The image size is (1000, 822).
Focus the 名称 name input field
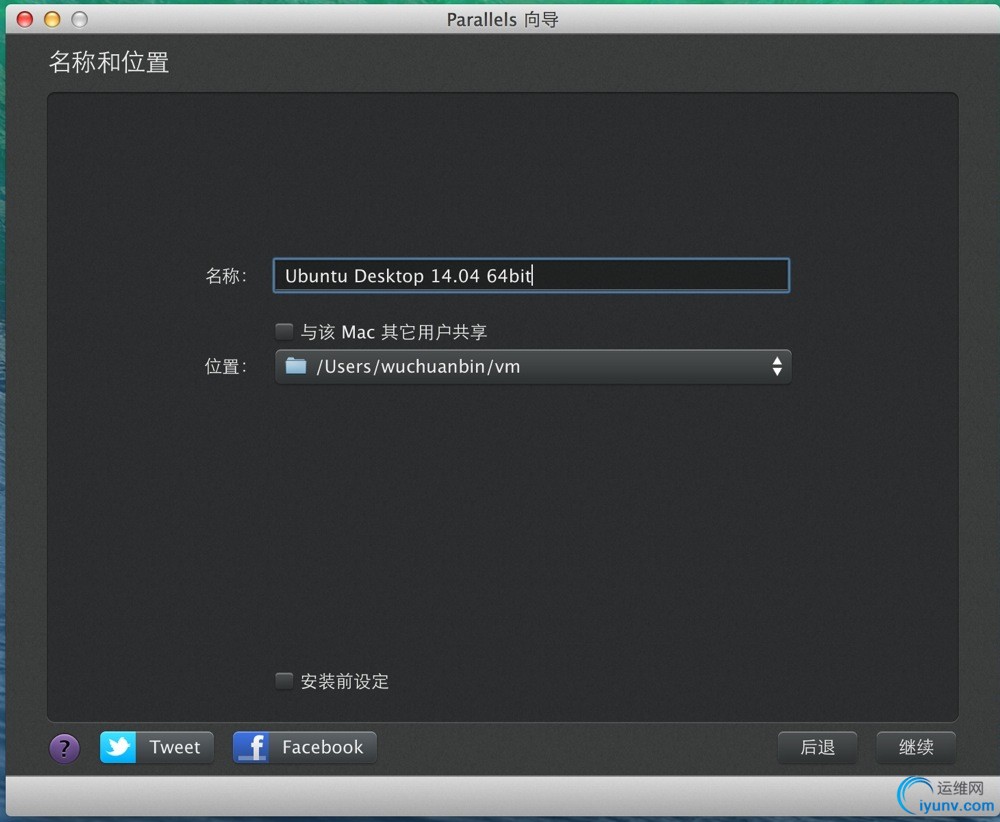tap(531, 275)
